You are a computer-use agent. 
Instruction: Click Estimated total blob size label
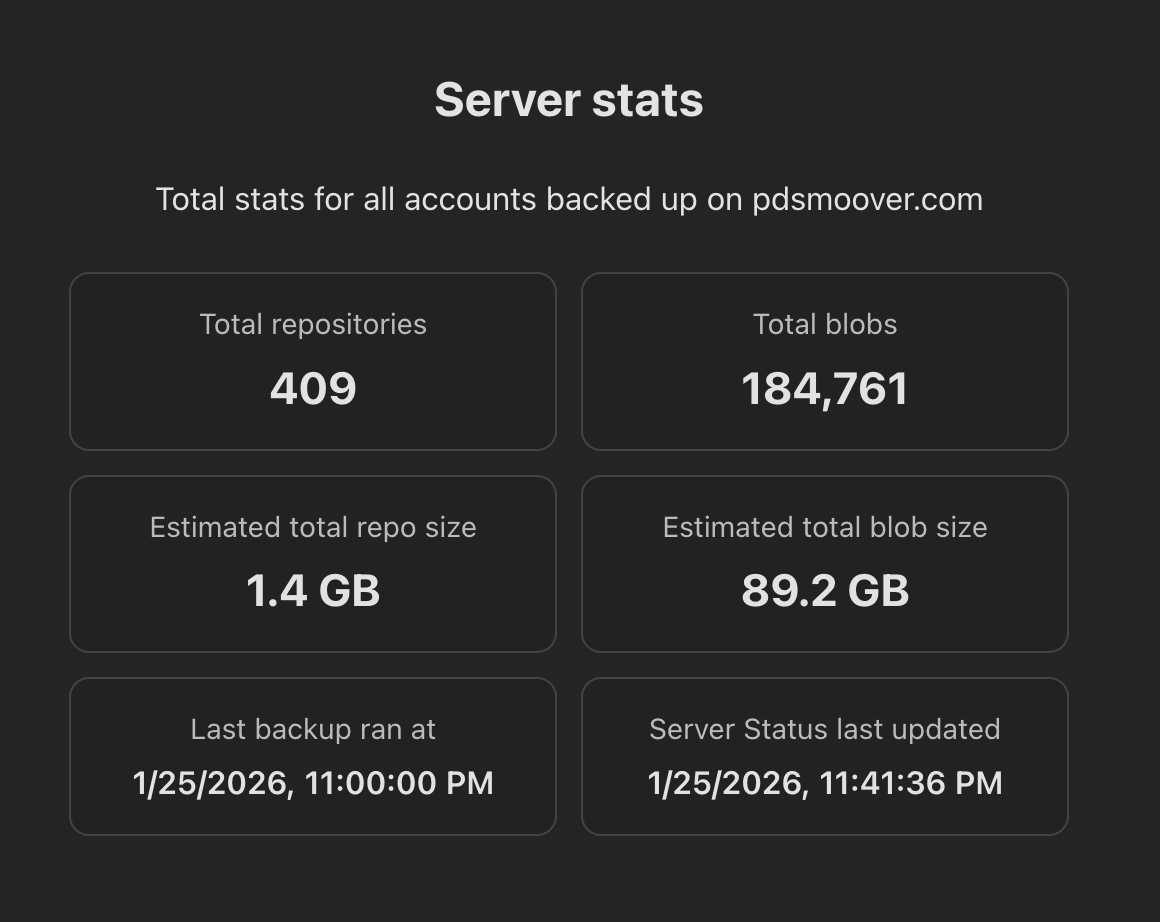coord(825,527)
